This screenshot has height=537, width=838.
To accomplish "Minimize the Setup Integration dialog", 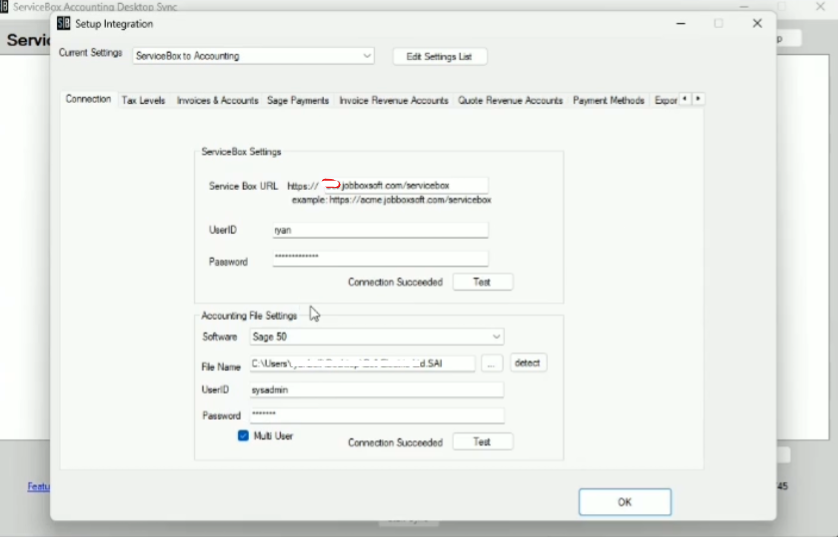I will (681, 24).
